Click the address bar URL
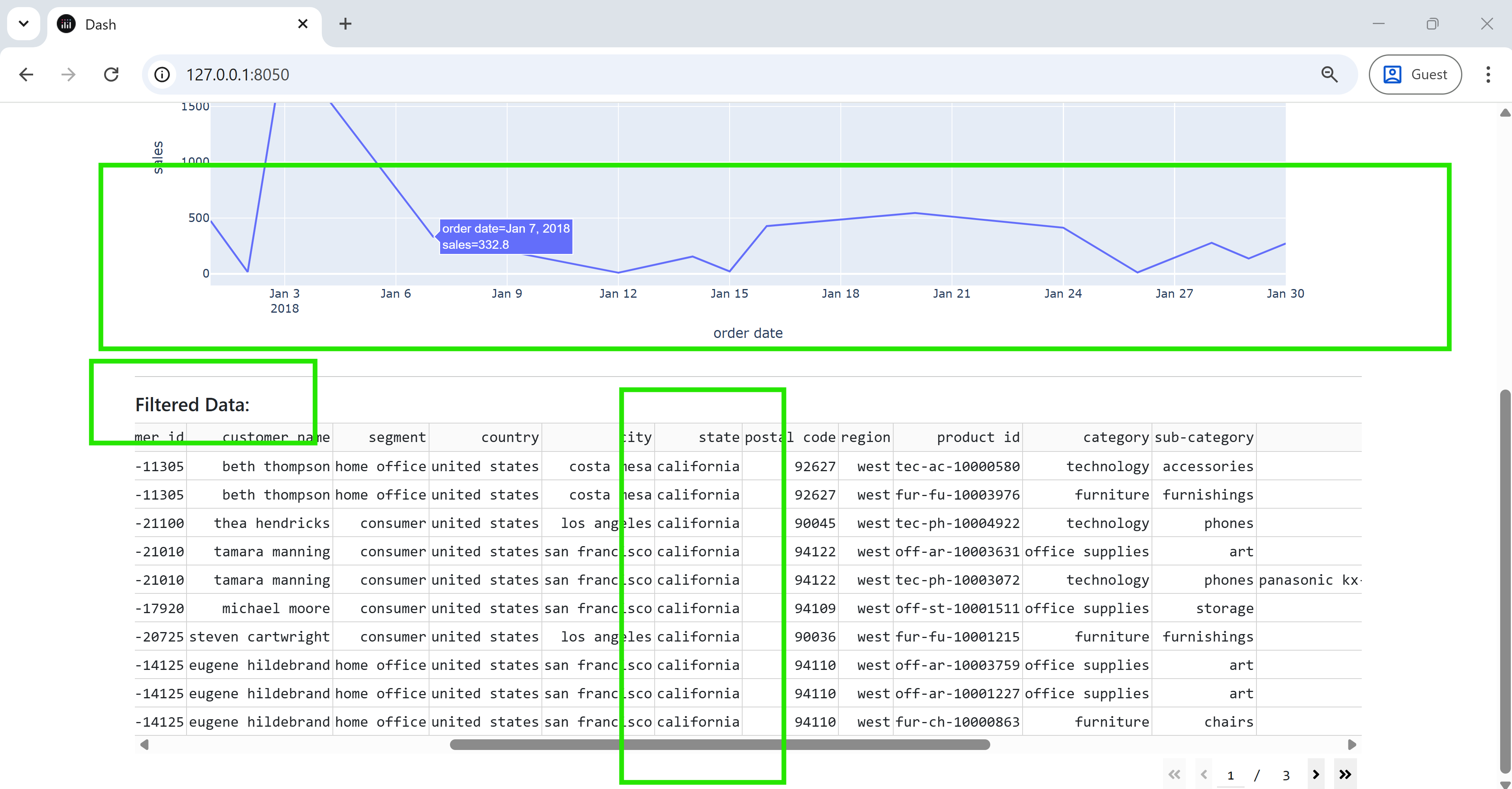The image size is (1512, 789). [238, 75]
